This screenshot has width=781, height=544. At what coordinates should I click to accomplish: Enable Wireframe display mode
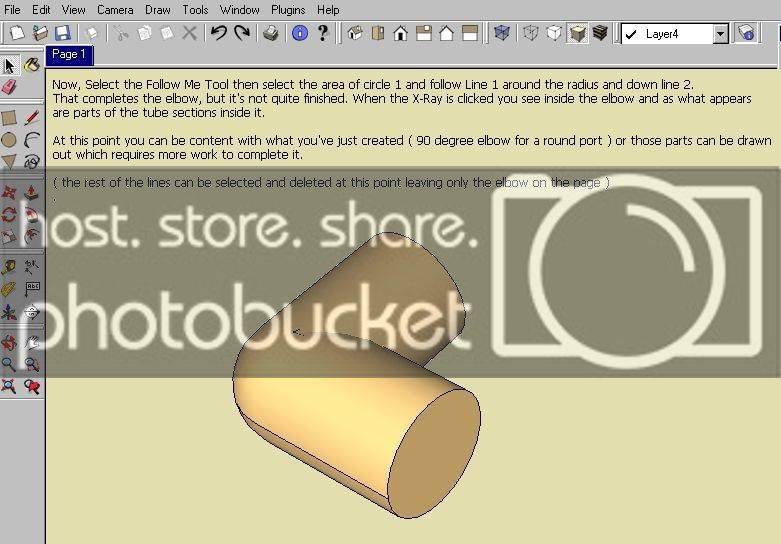click(x=531, y=33)
